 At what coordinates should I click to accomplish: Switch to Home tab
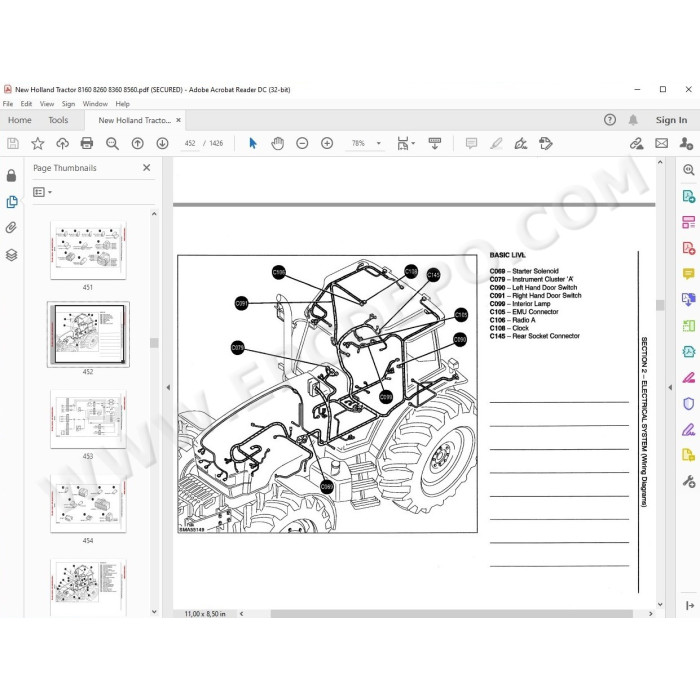pyautogui.click(x=20, y=120)
